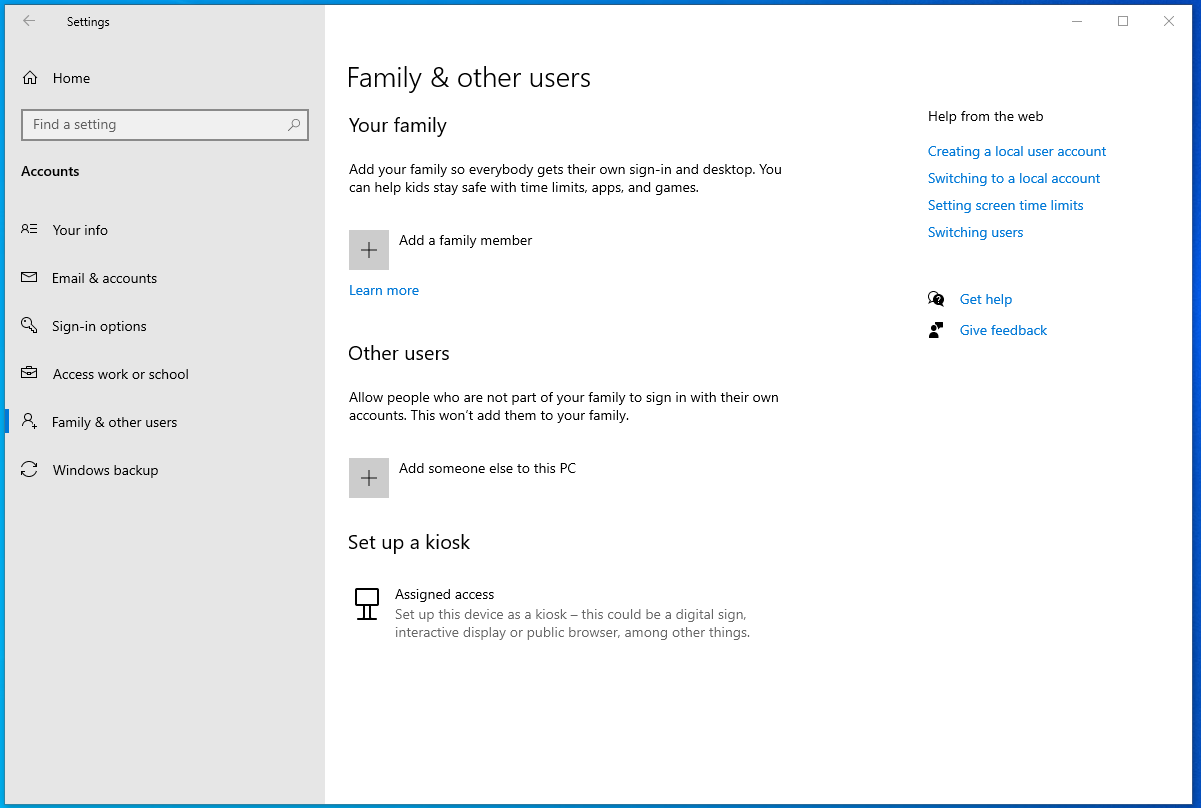Go to Email & accounts section
Screen dimensions: 1201x808
[x=104, y=278]
